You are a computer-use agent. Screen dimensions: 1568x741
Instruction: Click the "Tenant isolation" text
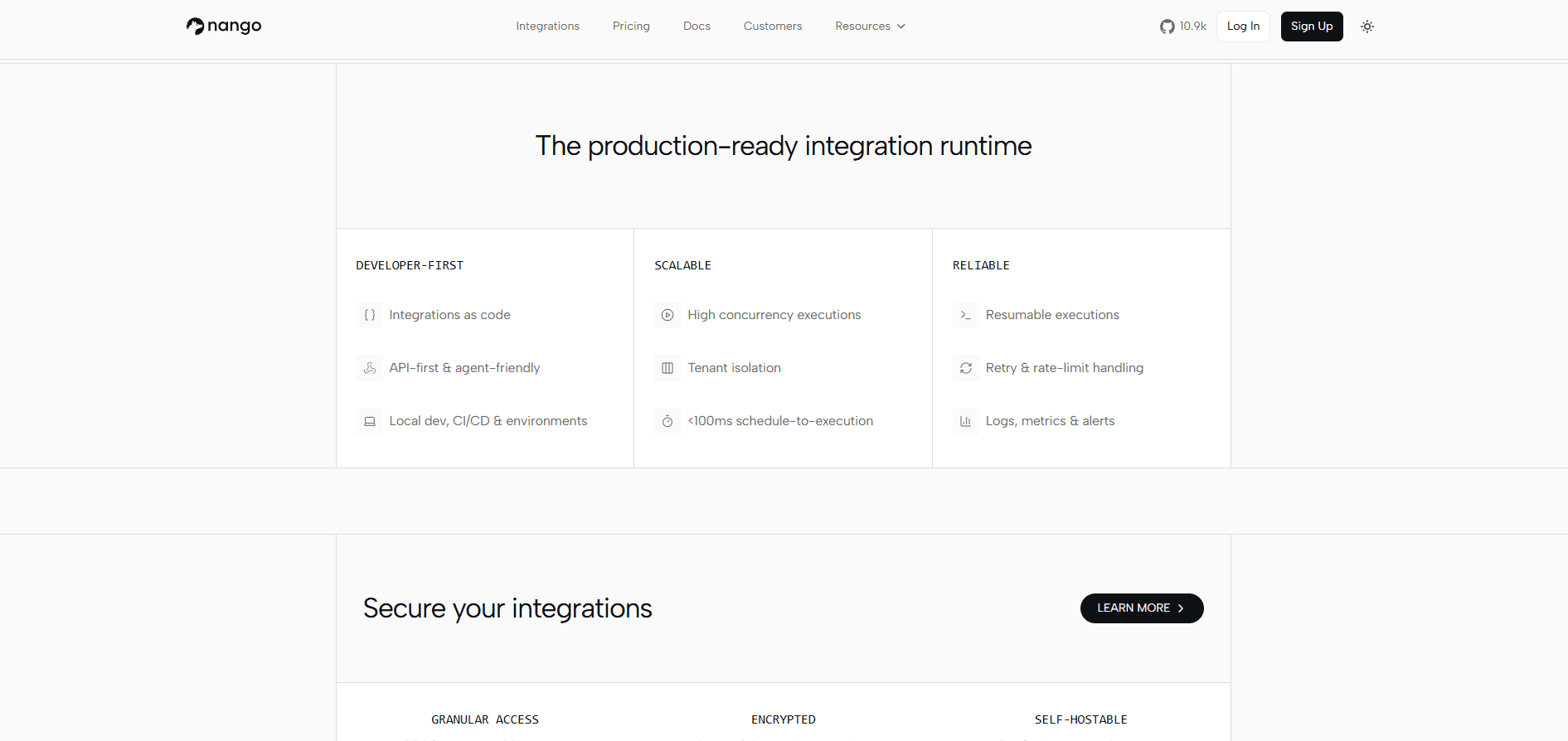pos(734,368)
